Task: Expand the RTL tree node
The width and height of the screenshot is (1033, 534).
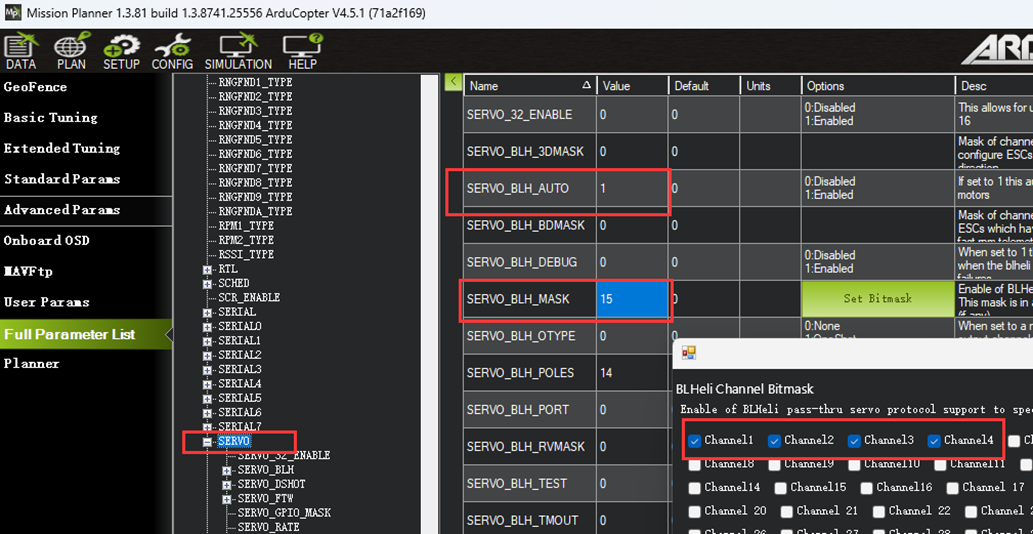Action: click(208, 269)
